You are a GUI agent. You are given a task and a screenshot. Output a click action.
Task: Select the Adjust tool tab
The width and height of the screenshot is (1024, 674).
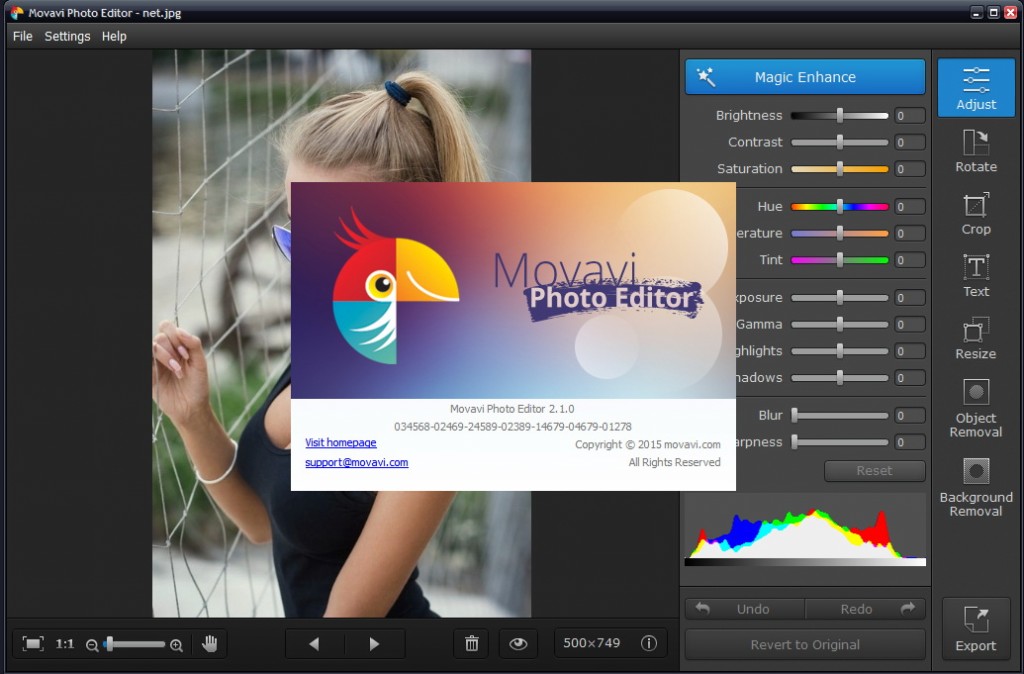coord(976,88)
